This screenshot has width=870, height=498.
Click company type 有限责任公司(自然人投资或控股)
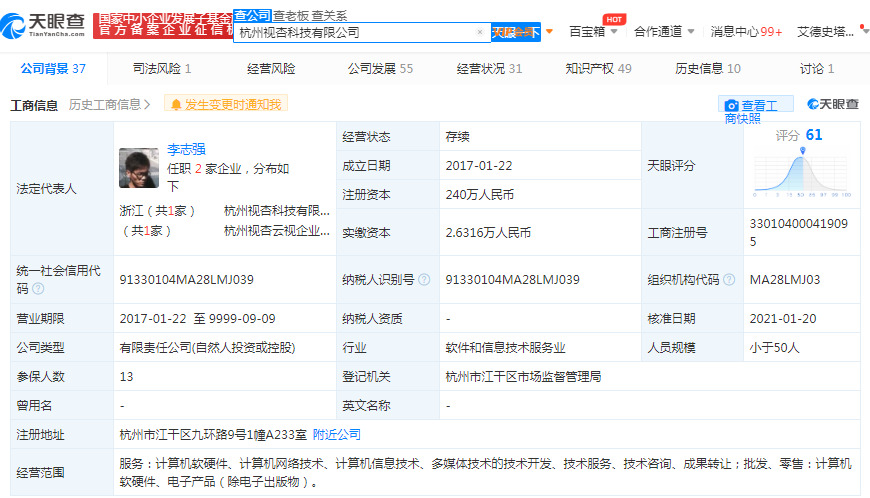(207, 348)
